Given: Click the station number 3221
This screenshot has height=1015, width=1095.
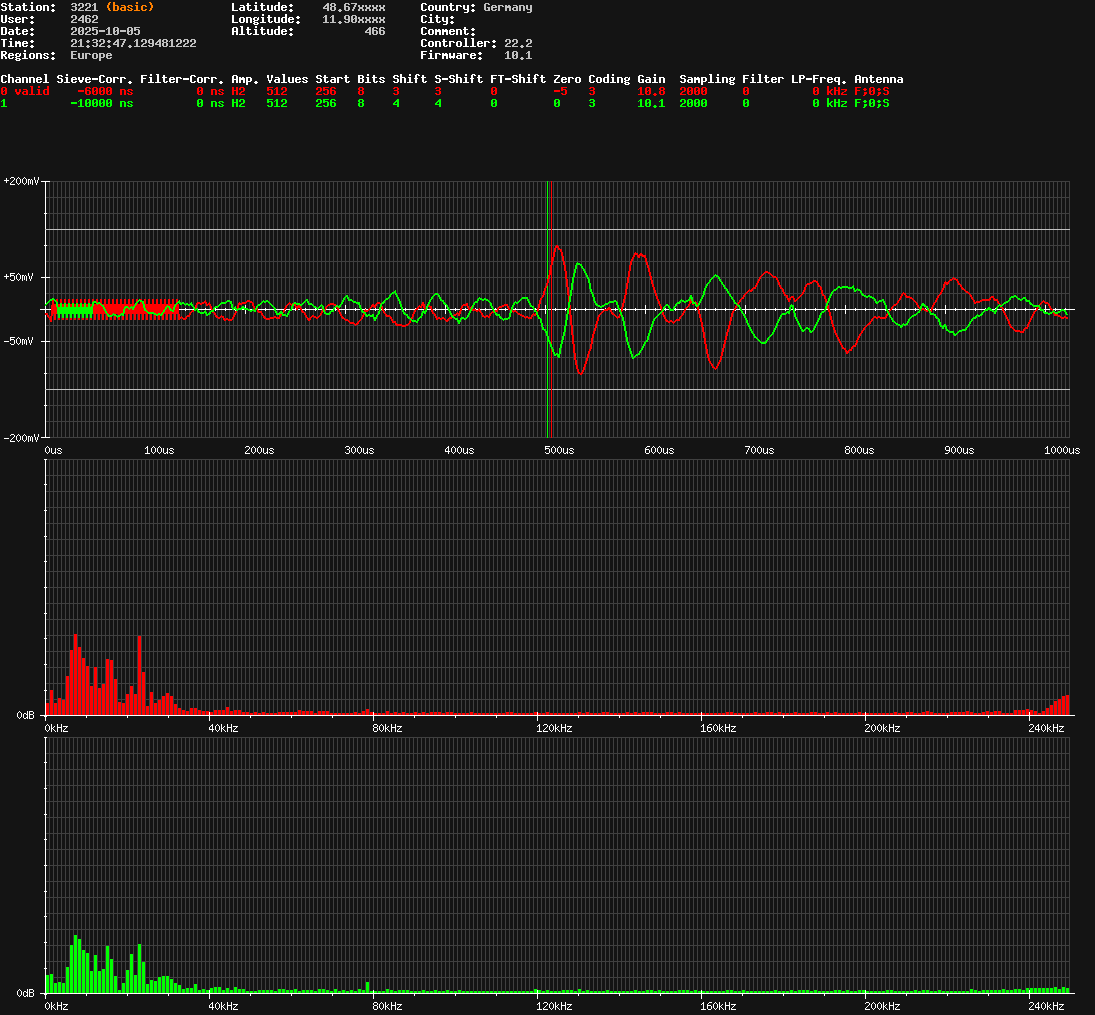Looking at the screenshot, I should [x=84, y=7].
